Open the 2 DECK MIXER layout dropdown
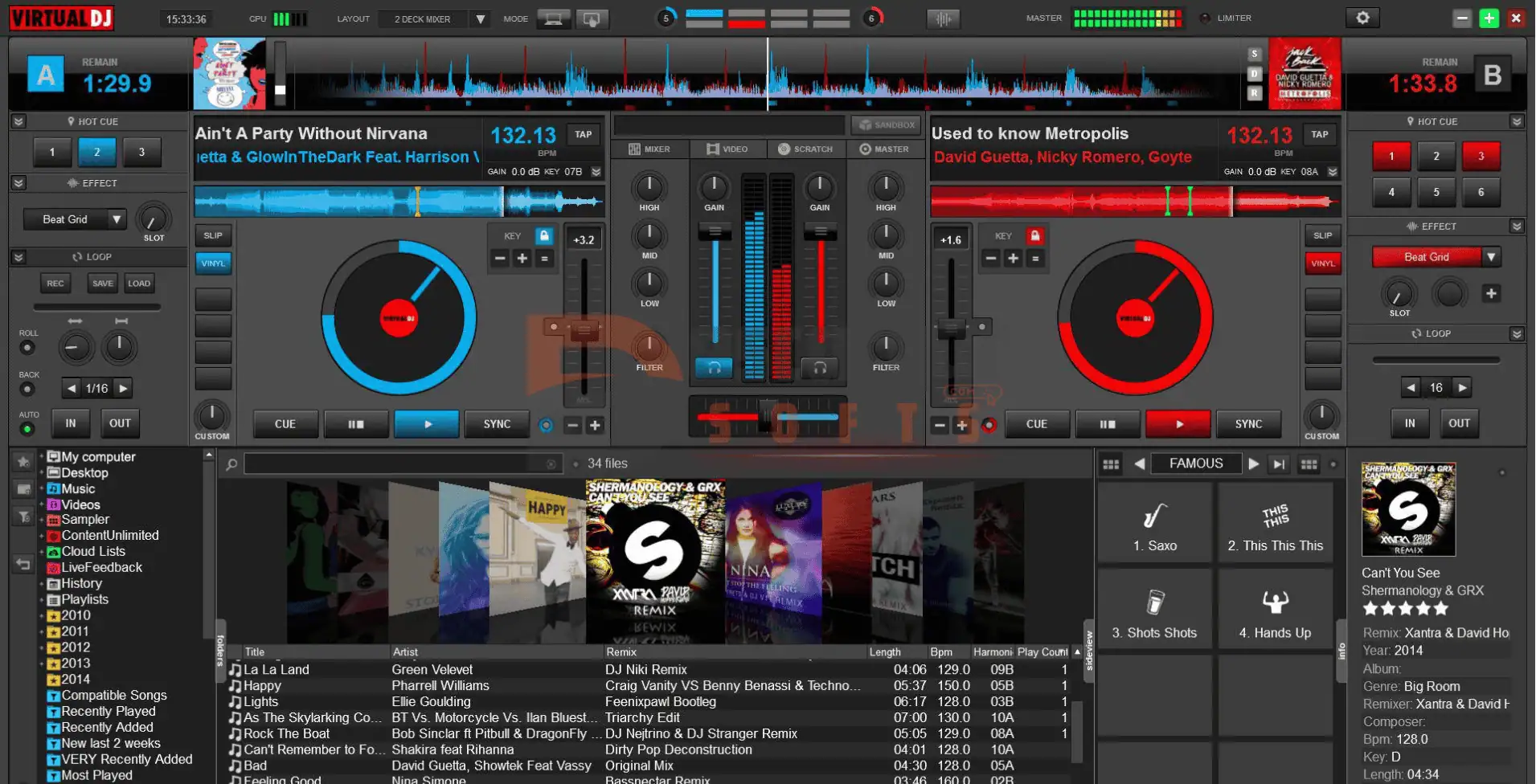Image resolution: width=1536 pixels, height=784 pixels. [x=480, y=18]
